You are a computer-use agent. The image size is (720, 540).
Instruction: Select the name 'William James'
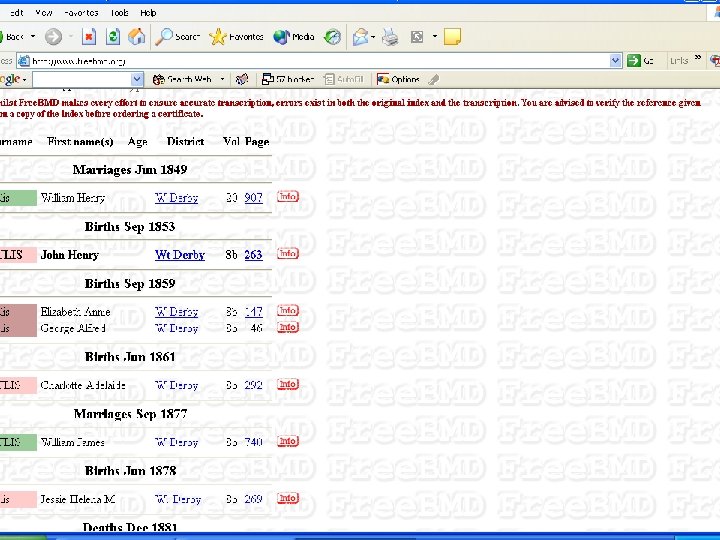point(73,442)
